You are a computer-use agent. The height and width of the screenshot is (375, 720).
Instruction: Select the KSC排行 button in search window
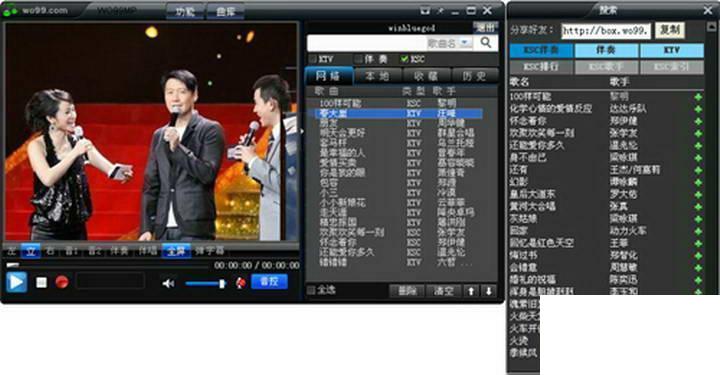[541, 67]
